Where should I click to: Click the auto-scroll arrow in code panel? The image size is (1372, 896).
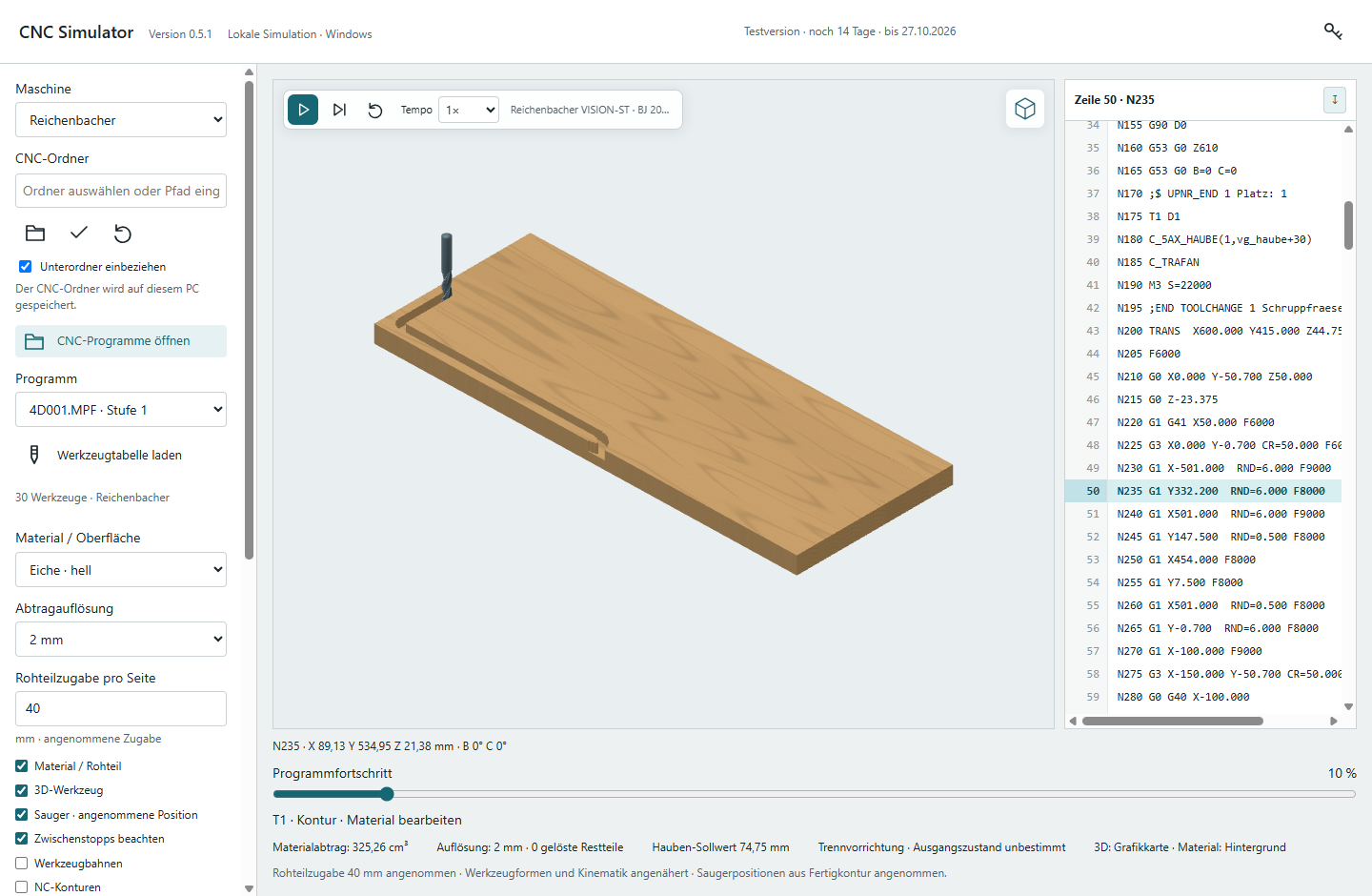click(1334, 99)
